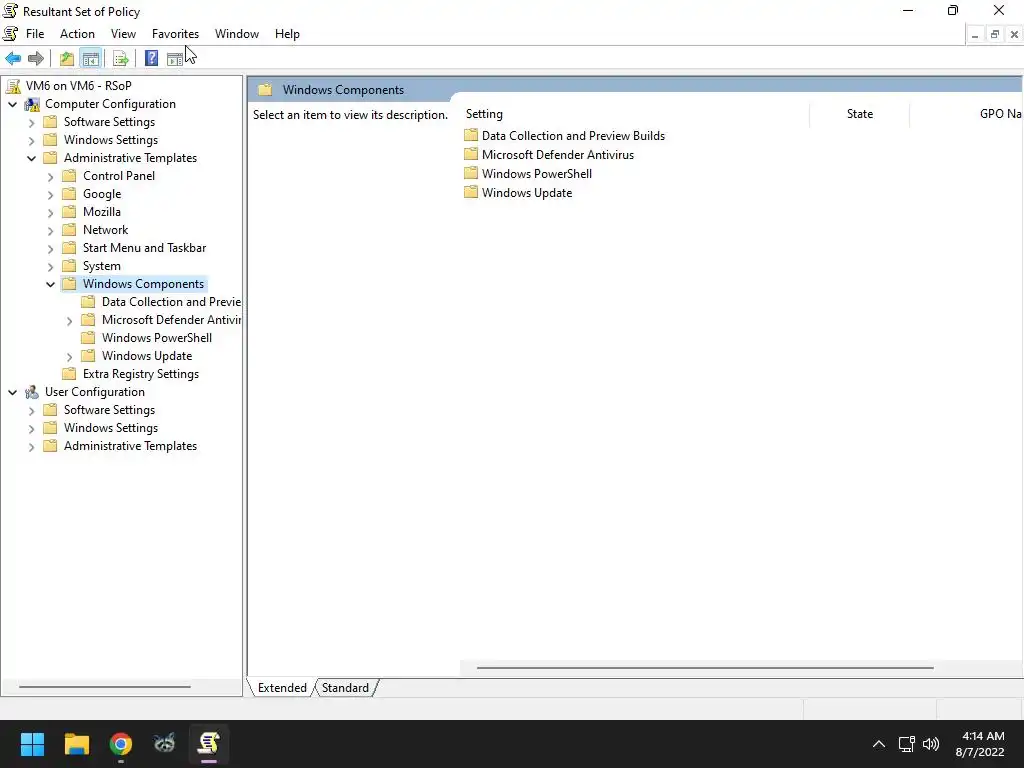Restore the inner MDI child window
Screen dimensions: 1024x768
point(995,35)
